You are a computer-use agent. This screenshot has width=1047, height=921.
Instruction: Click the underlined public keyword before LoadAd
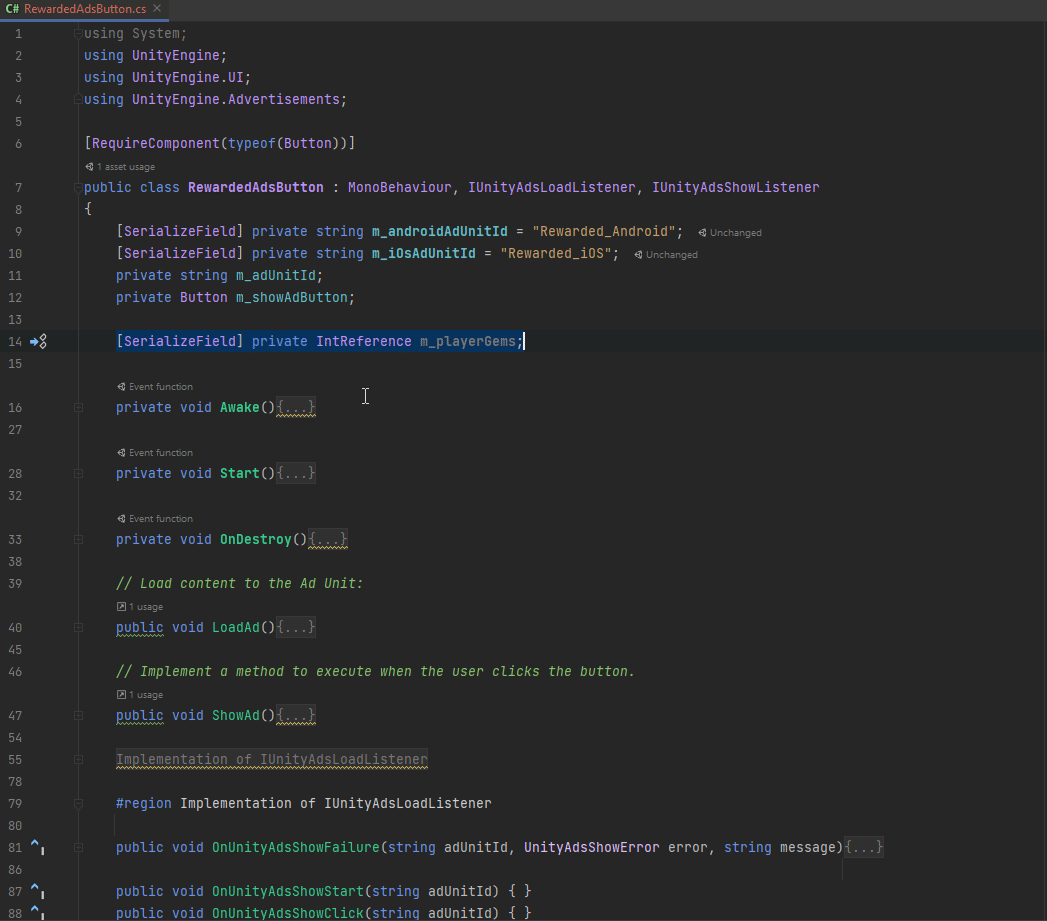pos(140,627)
